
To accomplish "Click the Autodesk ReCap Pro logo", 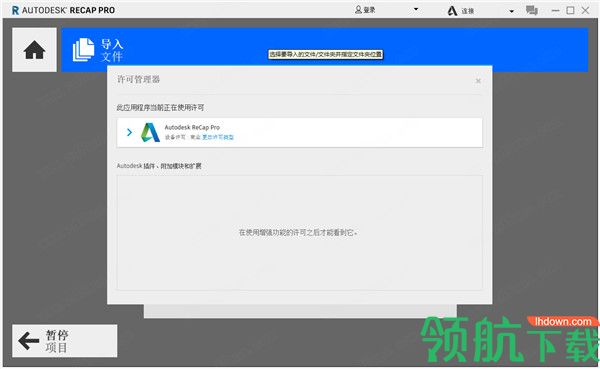I will pyautogui.click(x=150, y=132).
